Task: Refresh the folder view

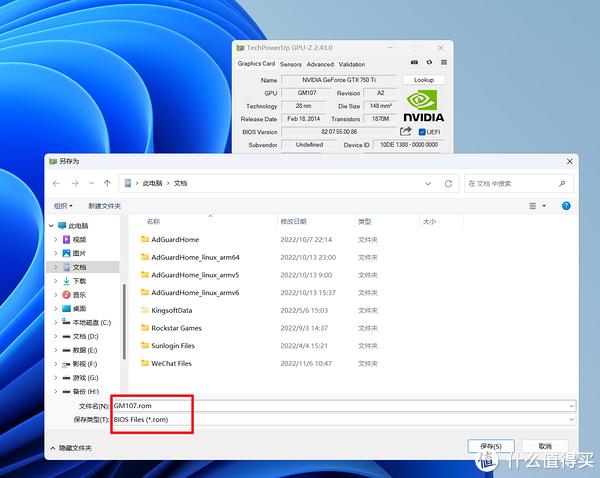Action: click(x=448, y=184)
